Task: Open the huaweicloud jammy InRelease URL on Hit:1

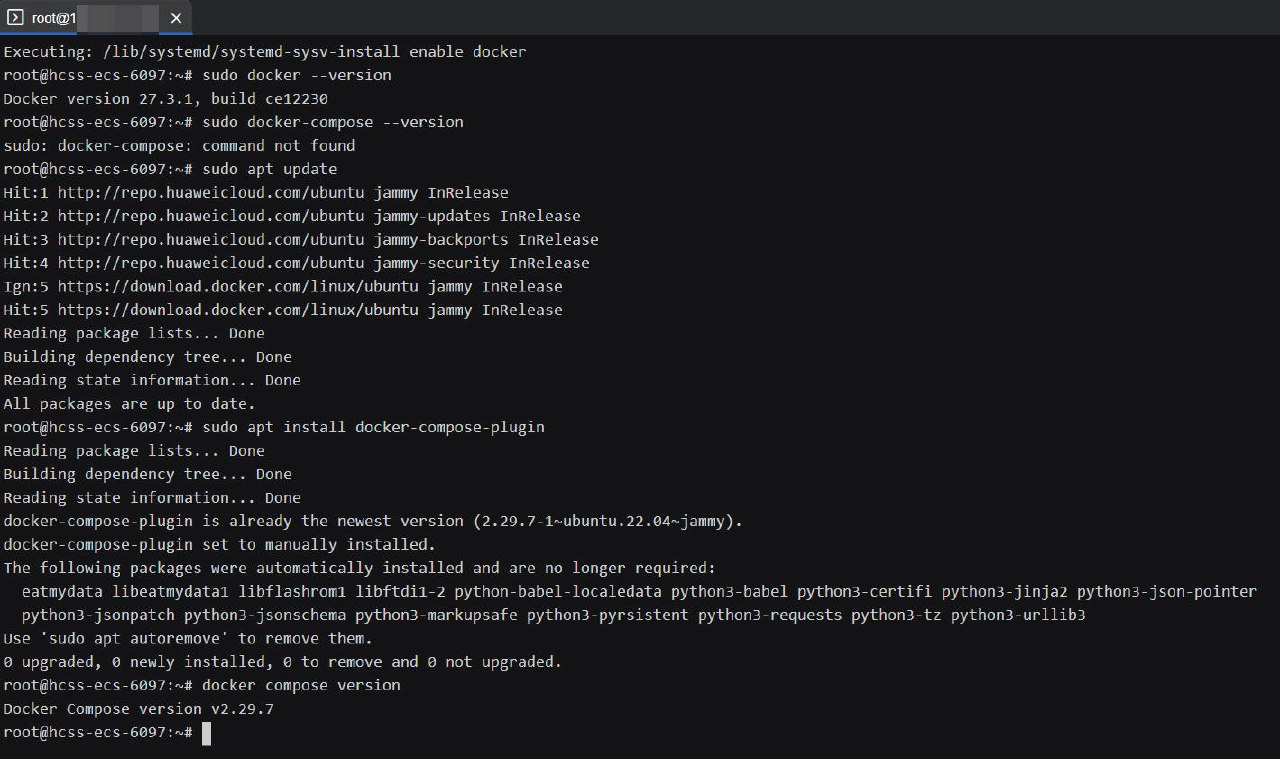Action: point(211,193)
